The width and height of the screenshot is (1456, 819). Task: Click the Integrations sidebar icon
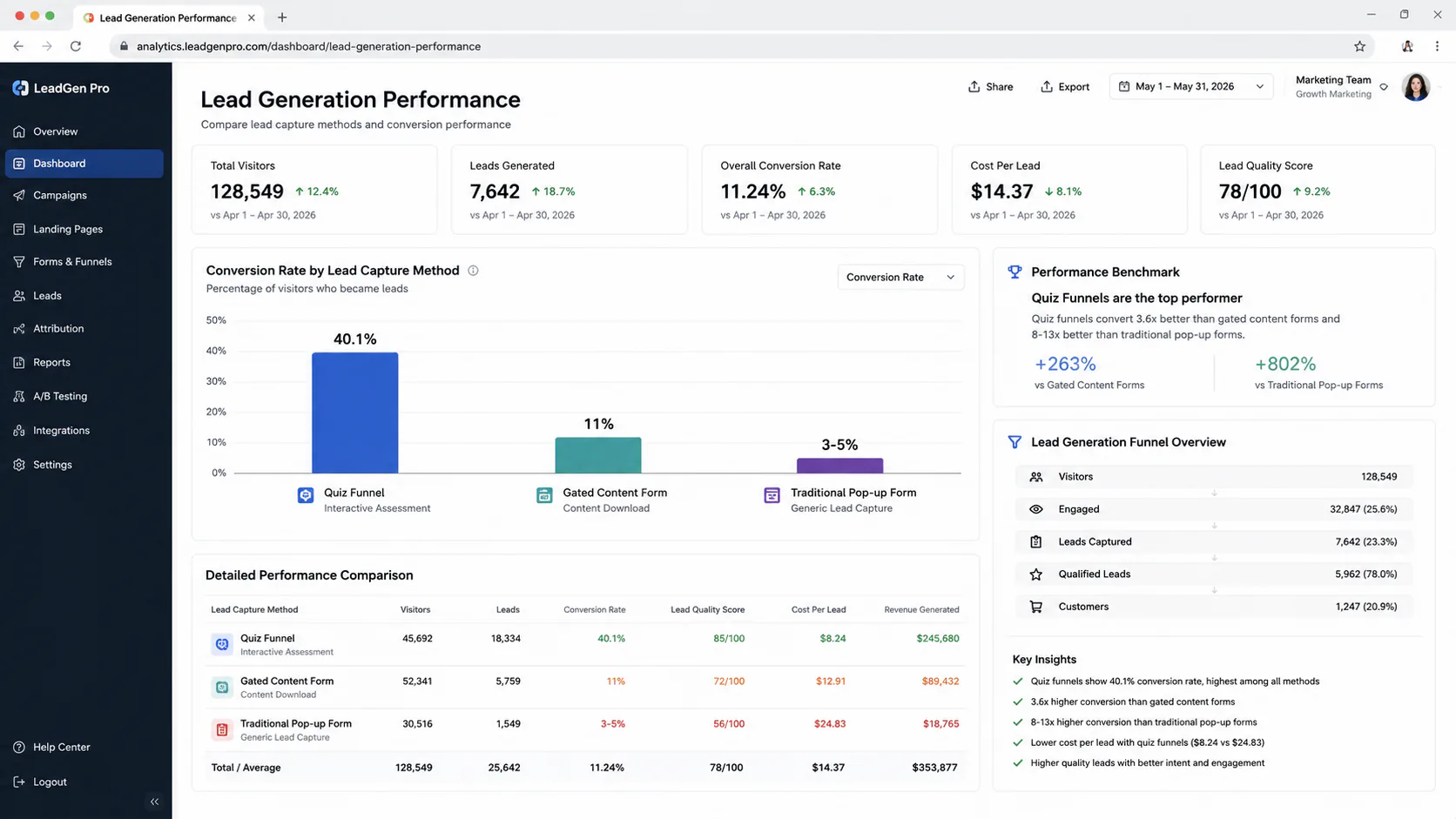19,431
